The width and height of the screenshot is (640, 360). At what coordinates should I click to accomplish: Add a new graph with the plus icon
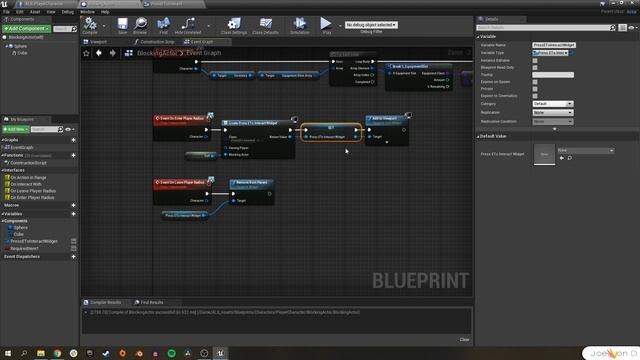pos(73,140)
